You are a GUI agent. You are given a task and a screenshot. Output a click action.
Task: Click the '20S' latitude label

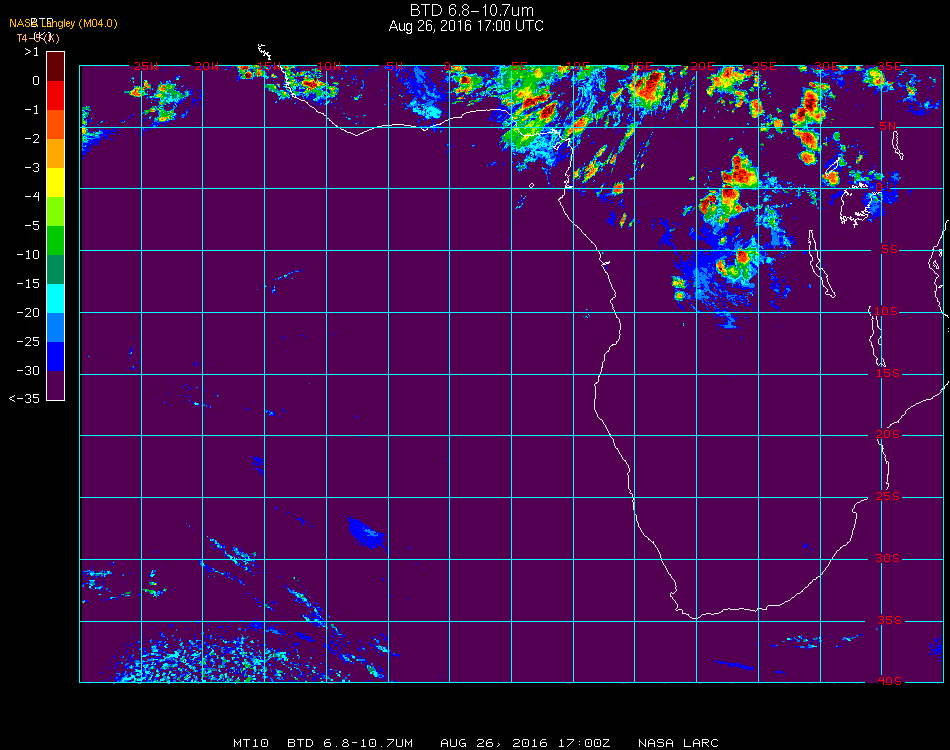pyautogui.click(x=888, y=435)
